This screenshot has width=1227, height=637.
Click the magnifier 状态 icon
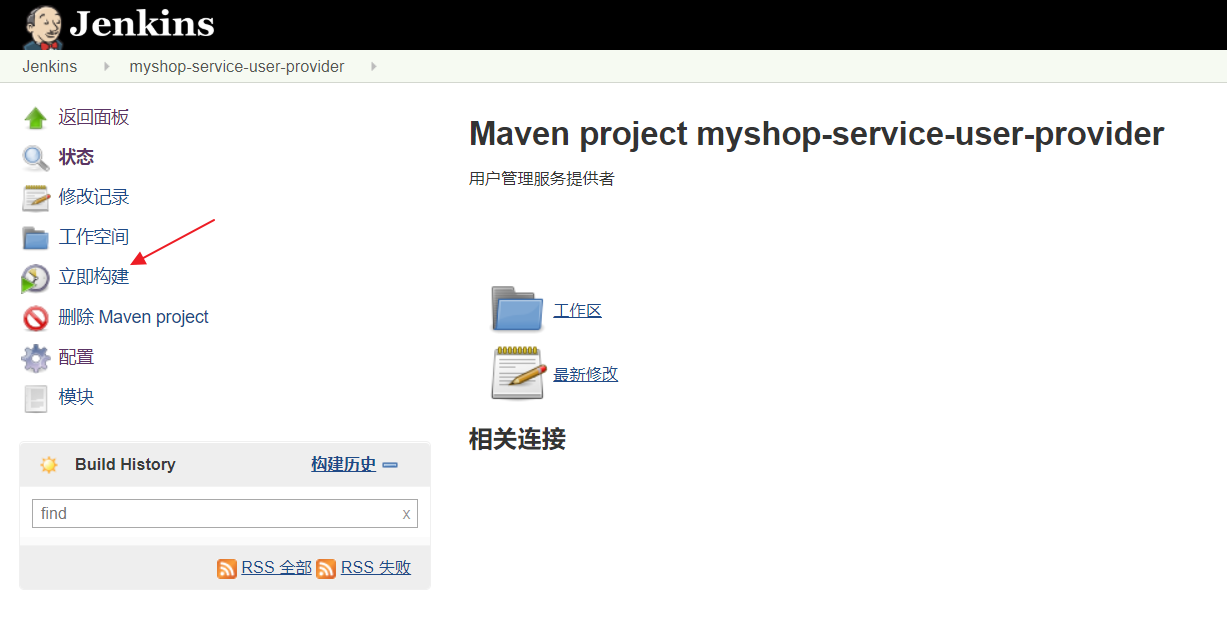coord(36,158)
